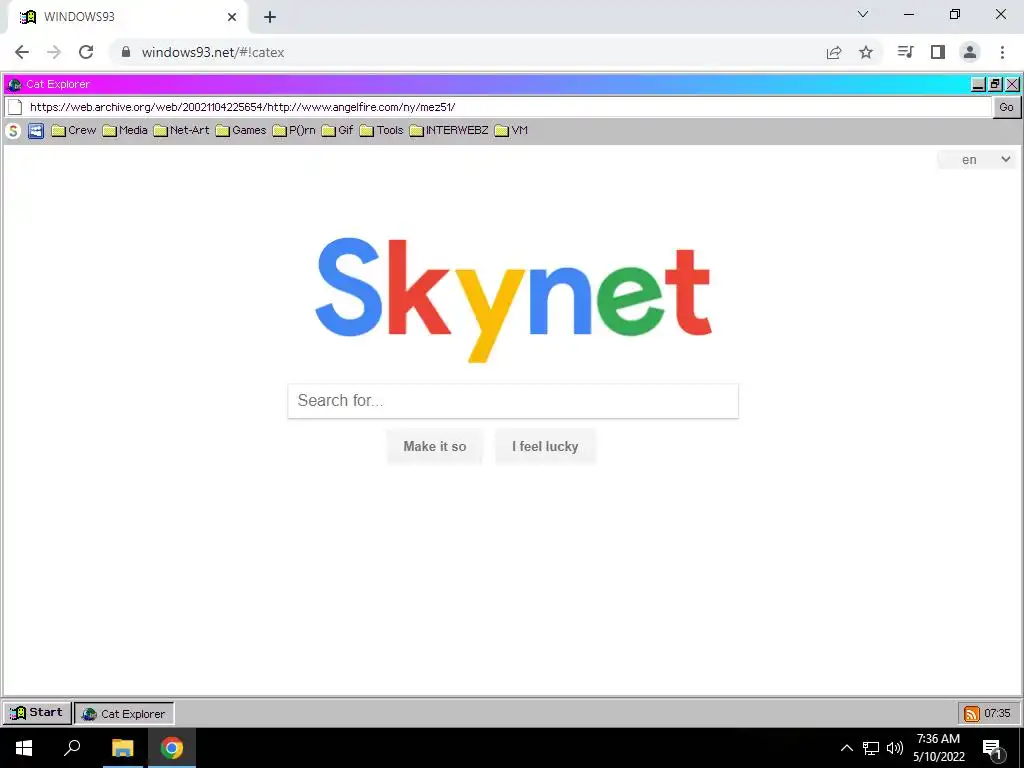Click the share page icon in Chrome
This screenshot has height=768, width=1024.
tap(834, 52)
